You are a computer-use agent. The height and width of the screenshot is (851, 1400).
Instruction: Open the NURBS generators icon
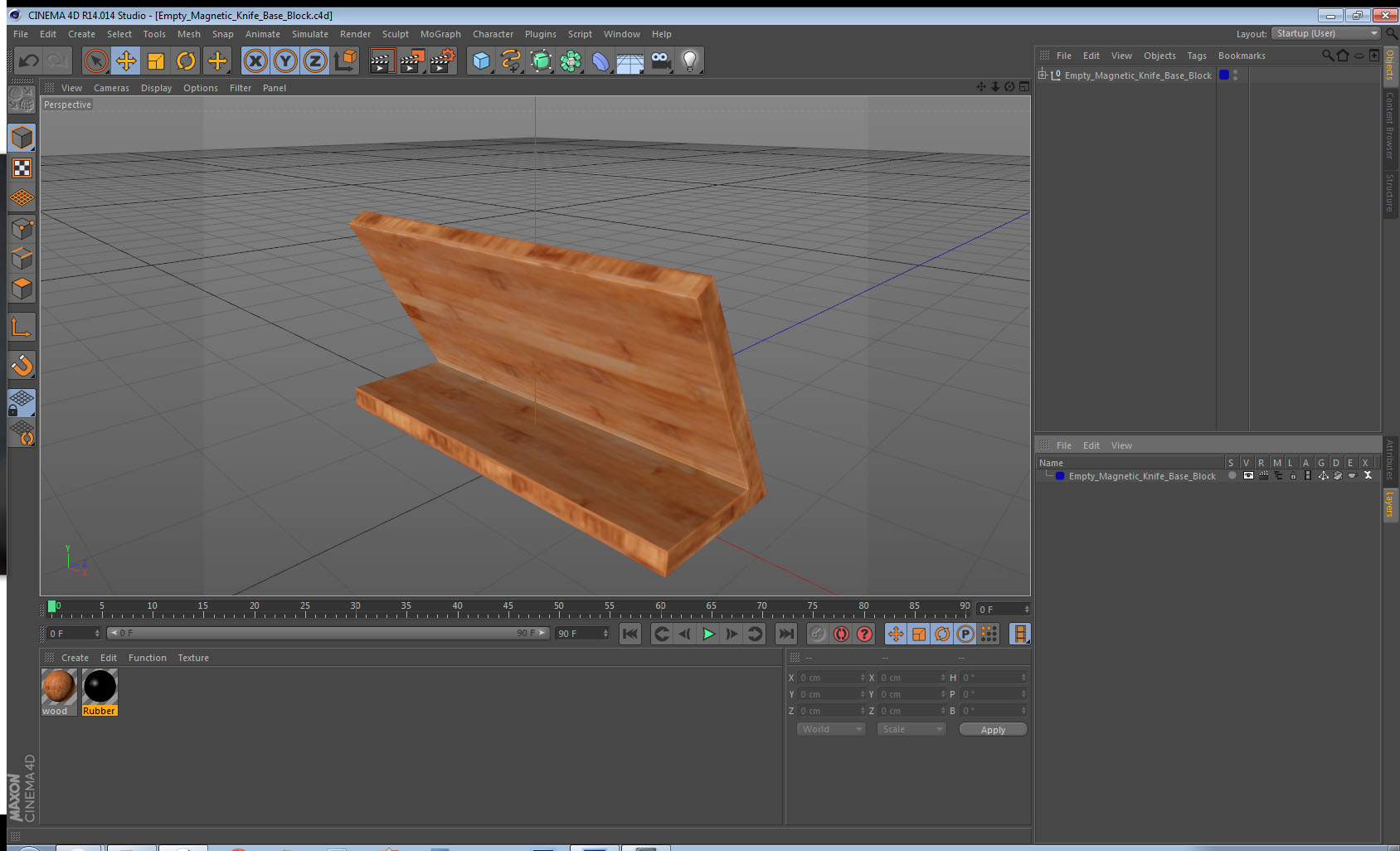[x=541, y=61]
